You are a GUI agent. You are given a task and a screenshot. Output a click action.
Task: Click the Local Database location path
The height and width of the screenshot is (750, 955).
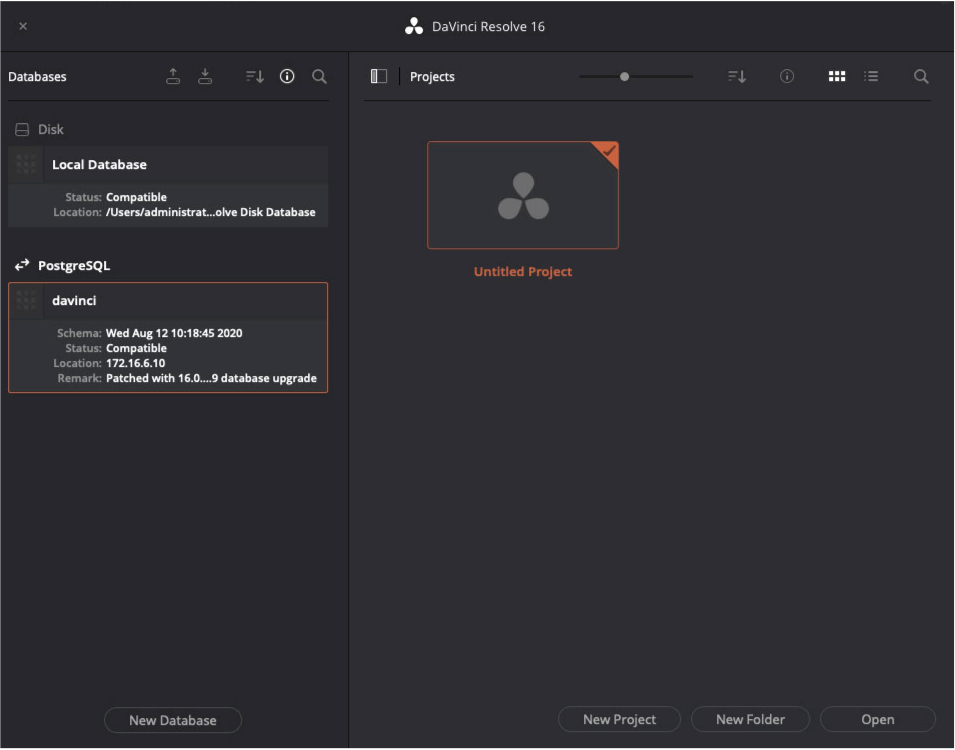211,212
